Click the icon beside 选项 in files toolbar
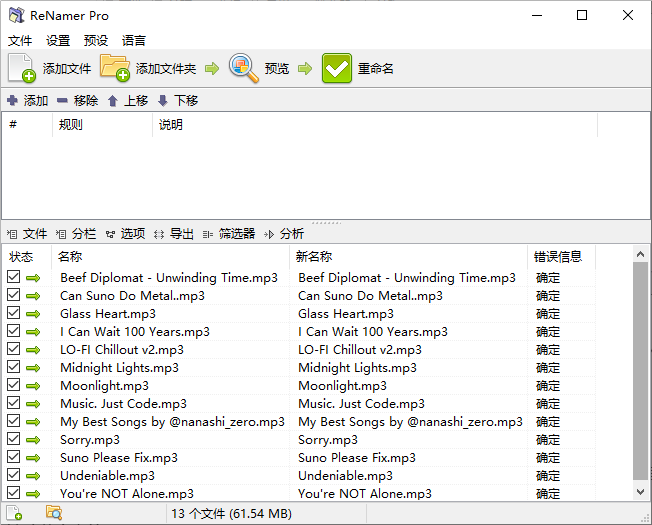652x525 pixels. pyautogui.click(x=110, y=234)
